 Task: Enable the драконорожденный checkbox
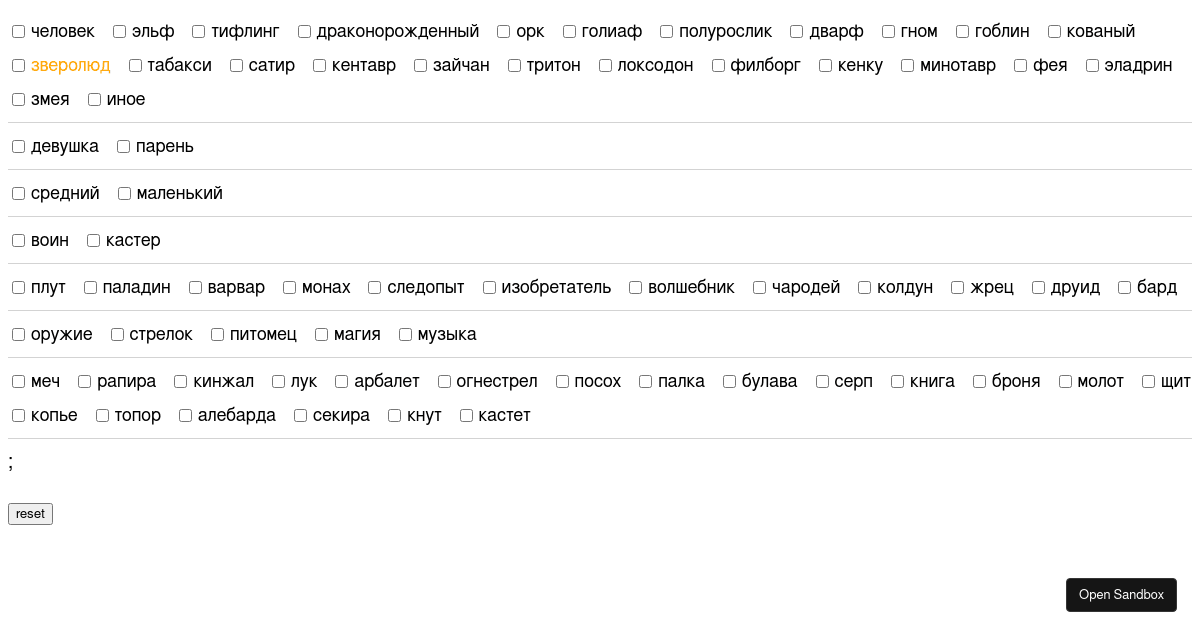[305, 32]
